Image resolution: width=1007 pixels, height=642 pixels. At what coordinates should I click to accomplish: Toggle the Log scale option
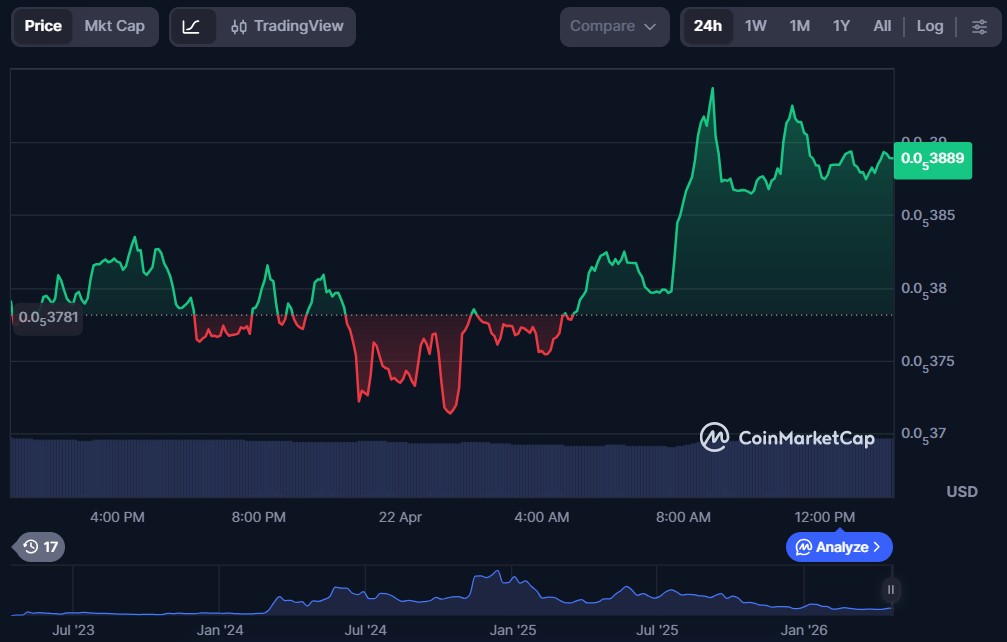(x=929, y=27)
